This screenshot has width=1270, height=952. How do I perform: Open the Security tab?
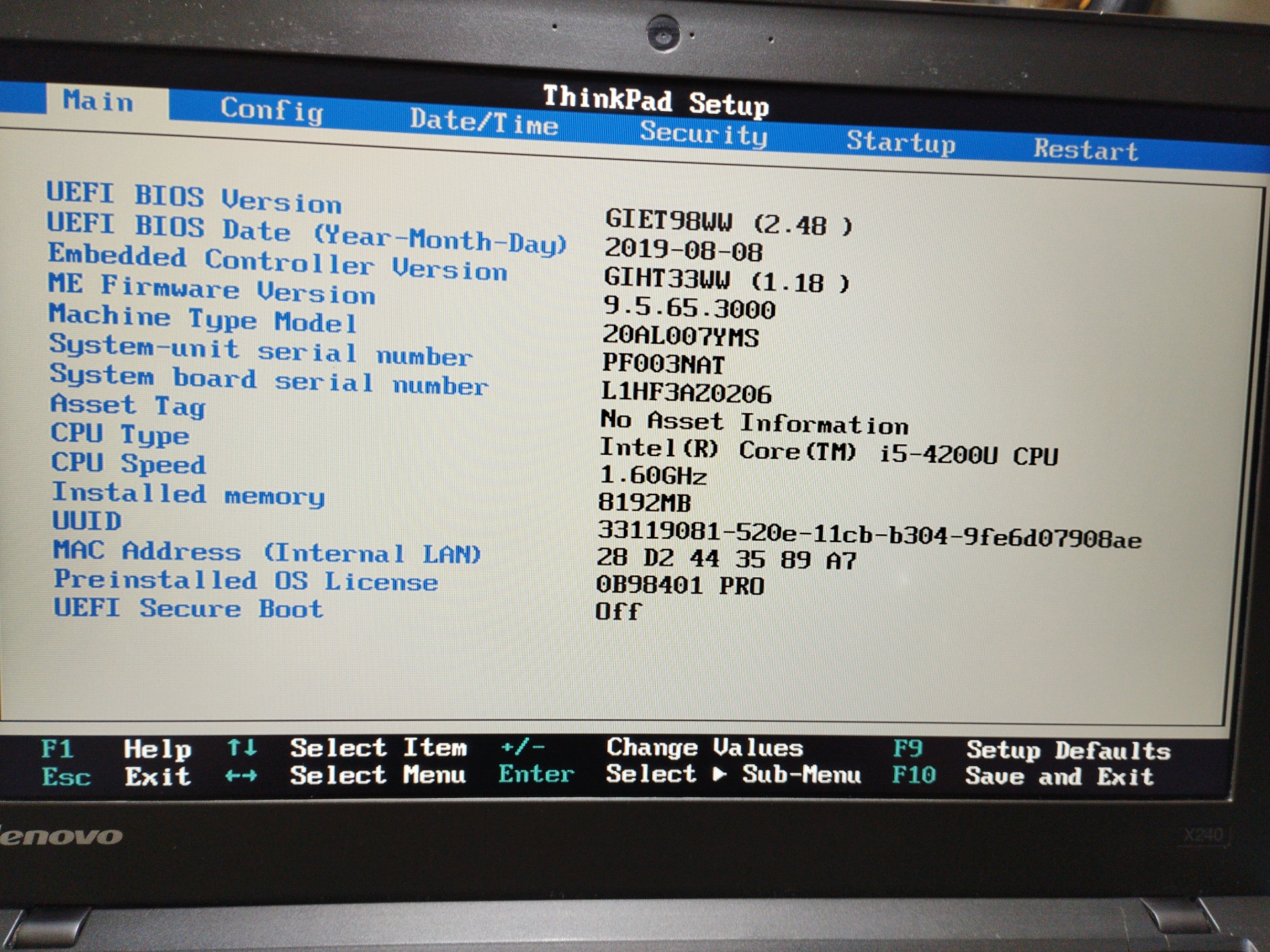(x=703, y=134)
